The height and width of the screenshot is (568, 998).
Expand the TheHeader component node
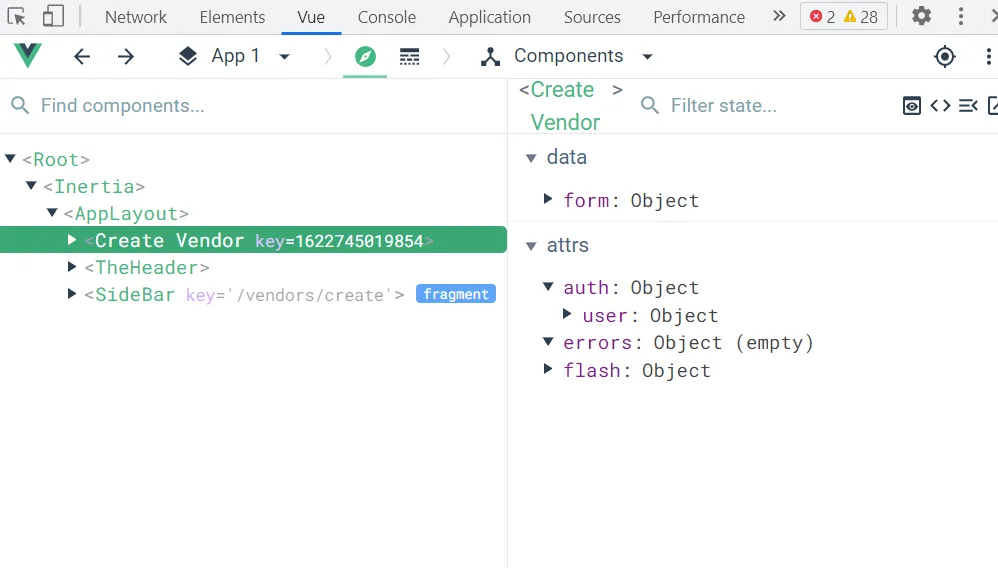72,267
